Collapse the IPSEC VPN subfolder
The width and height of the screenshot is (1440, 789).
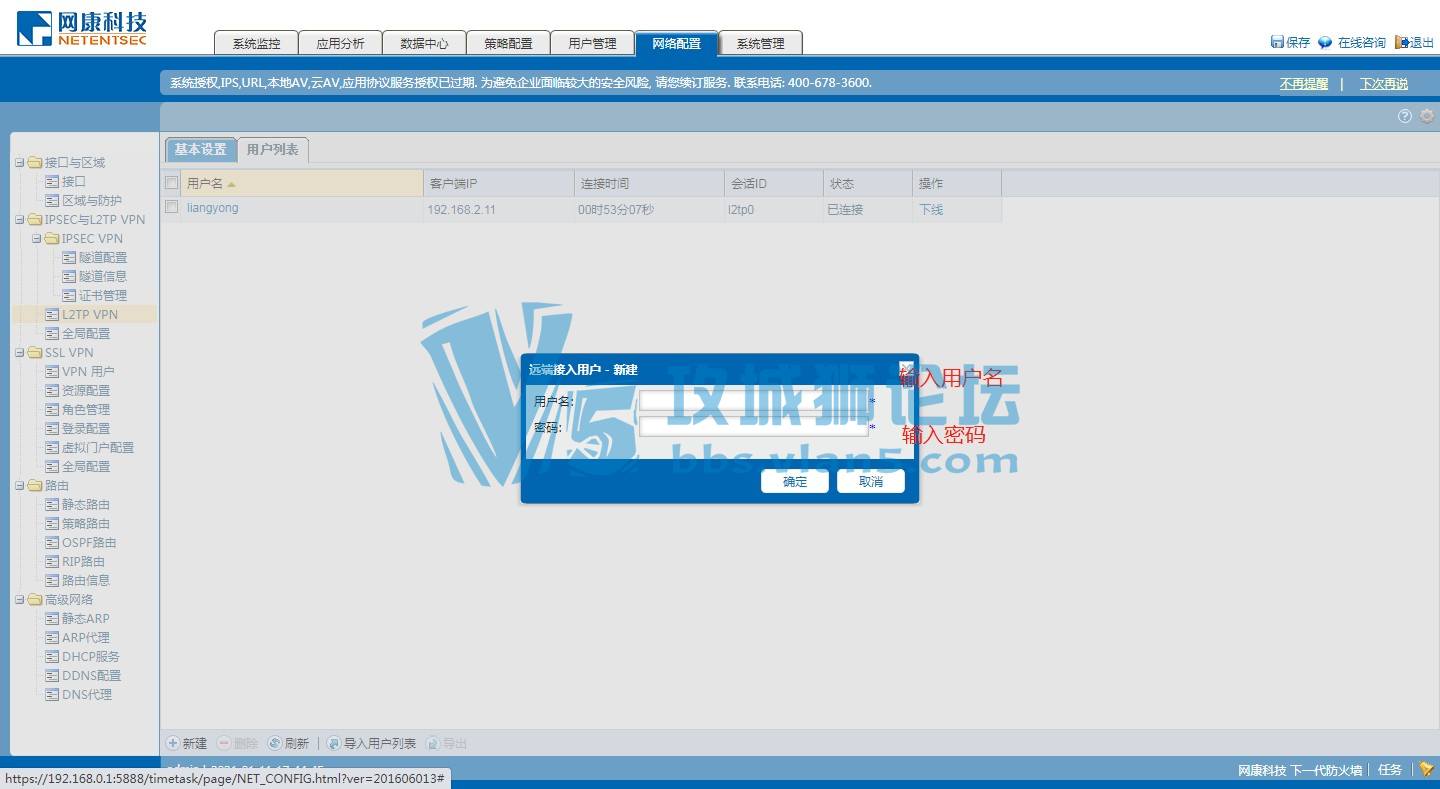(x=36, y=238)
